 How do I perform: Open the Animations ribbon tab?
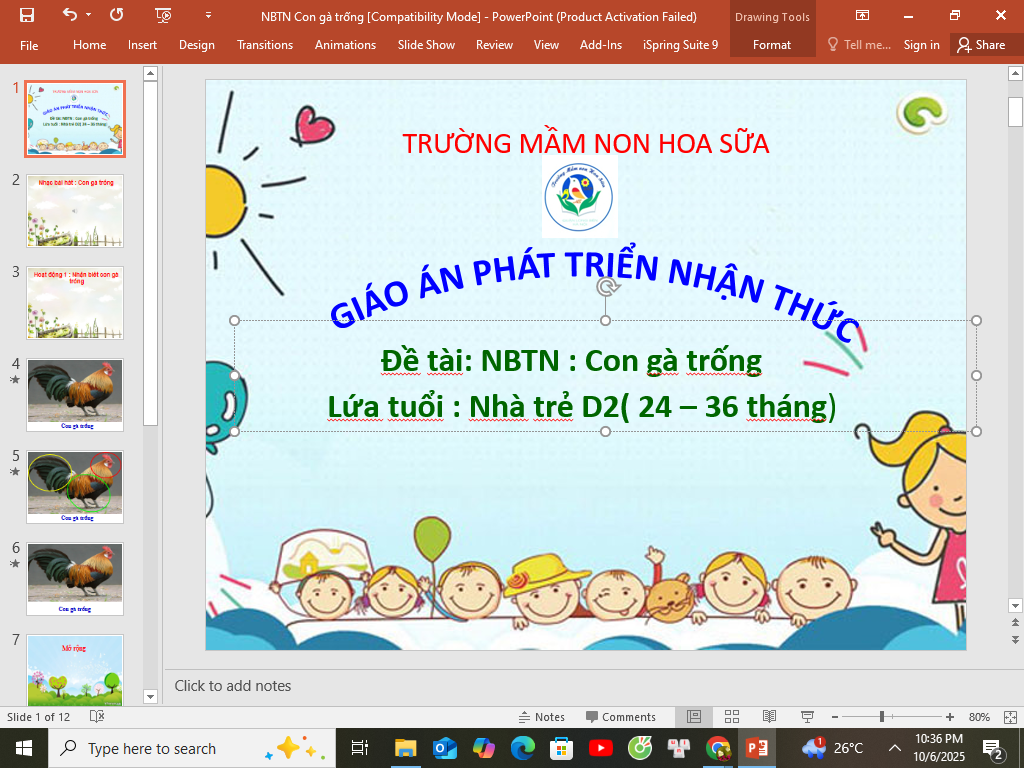pyautogui.click(x=345, y=45)
